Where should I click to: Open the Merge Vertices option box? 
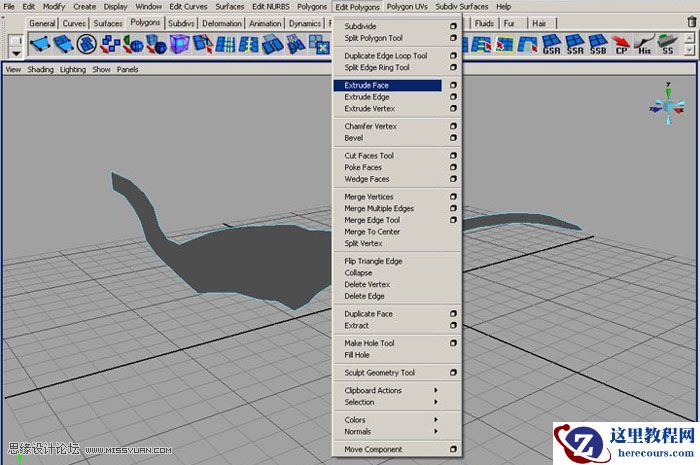[x=453, y=197]
